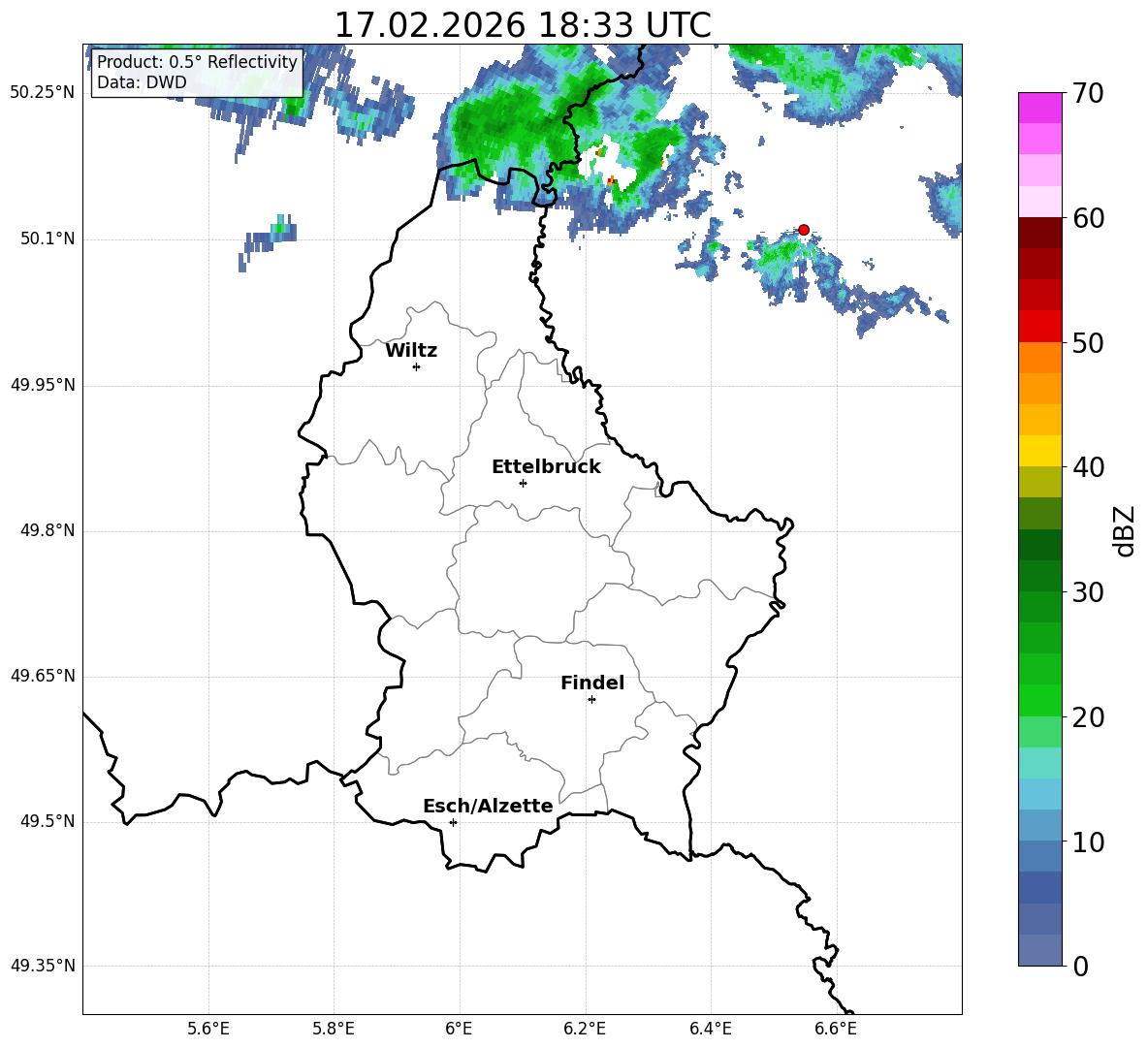
Task: Click the 10 tick on the colorbar
Action: [1088, 842]
